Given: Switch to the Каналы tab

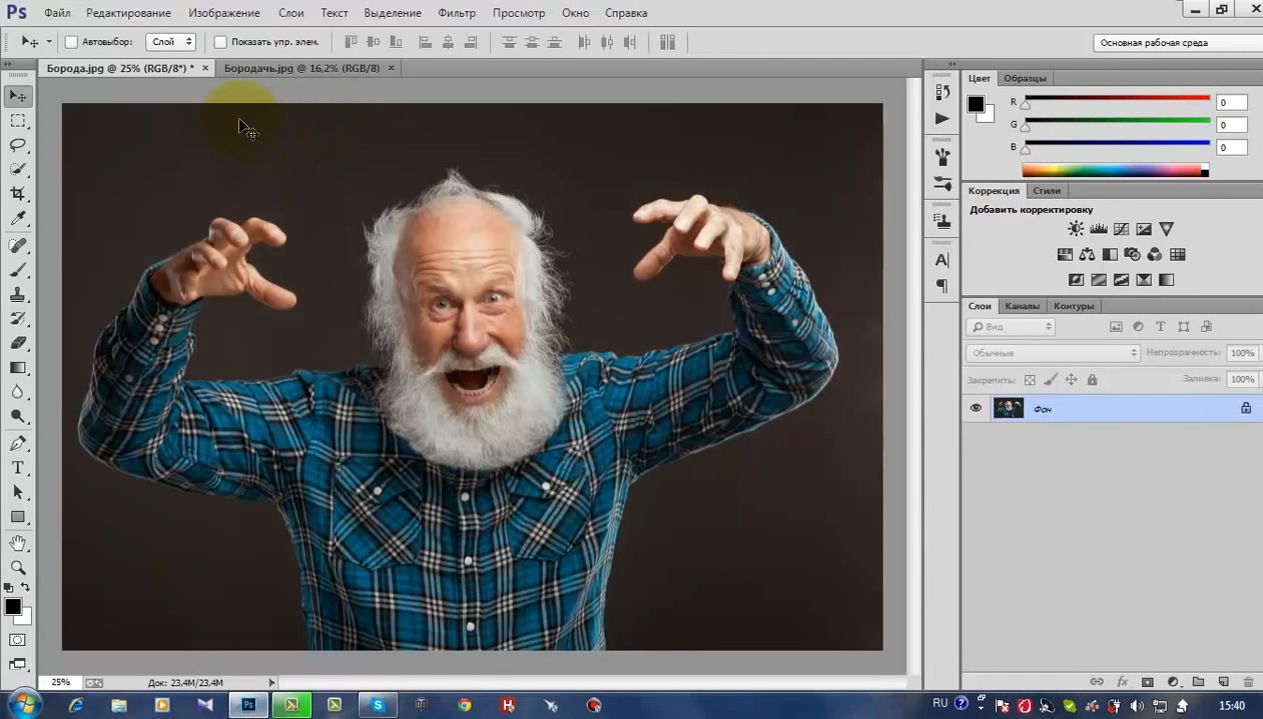Looking at the screenshot, I should [1022, 306].
